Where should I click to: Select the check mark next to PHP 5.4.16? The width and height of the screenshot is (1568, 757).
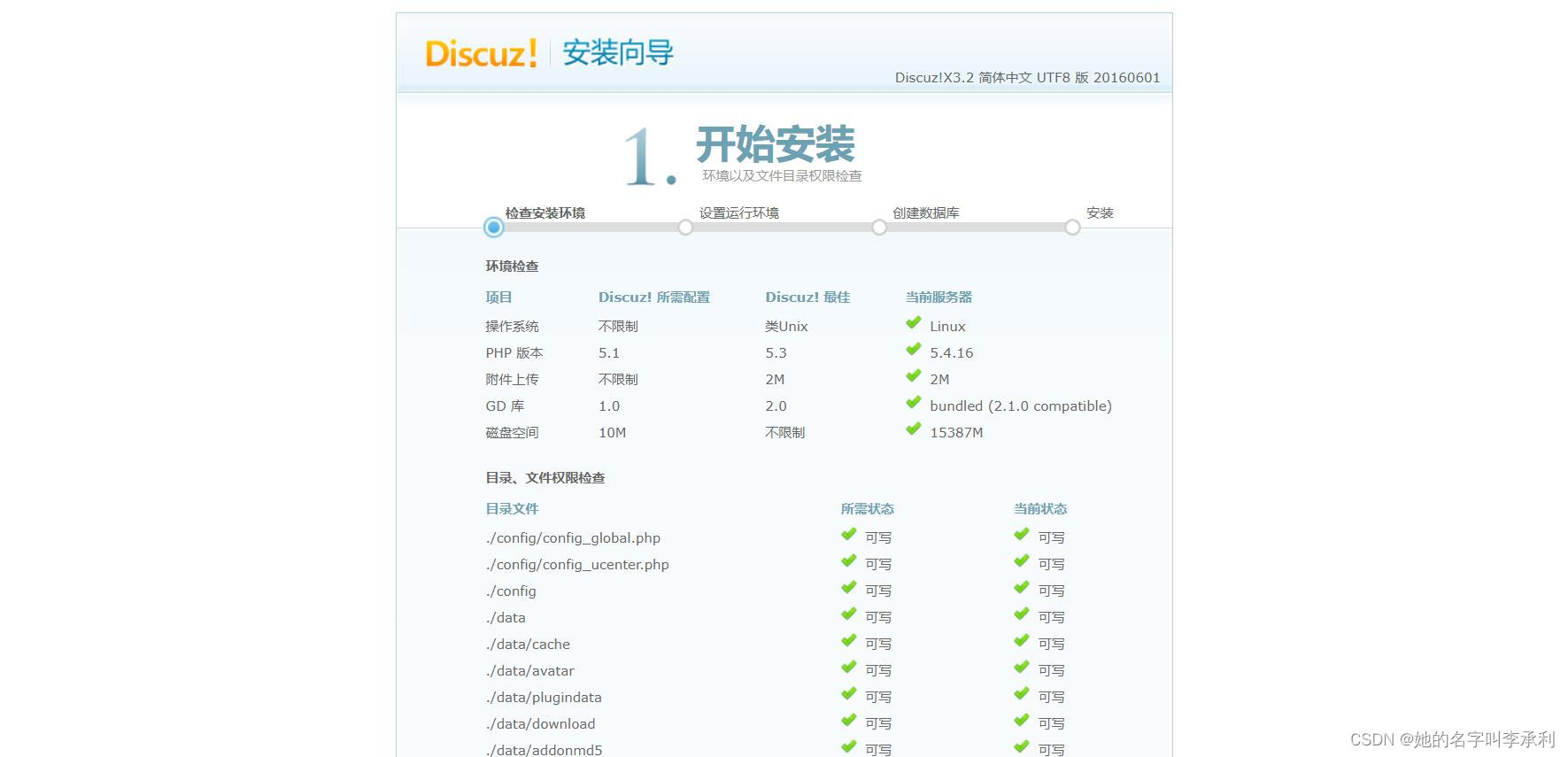(914, 350)
